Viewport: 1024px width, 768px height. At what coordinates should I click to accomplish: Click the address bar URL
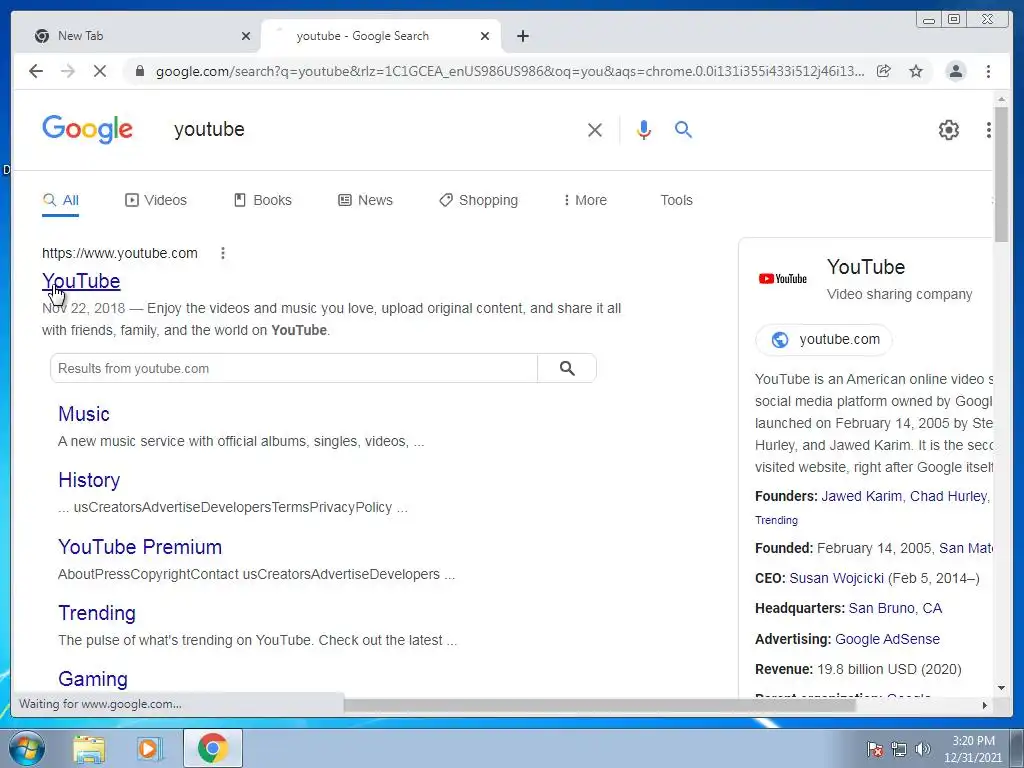pos(509,71)
